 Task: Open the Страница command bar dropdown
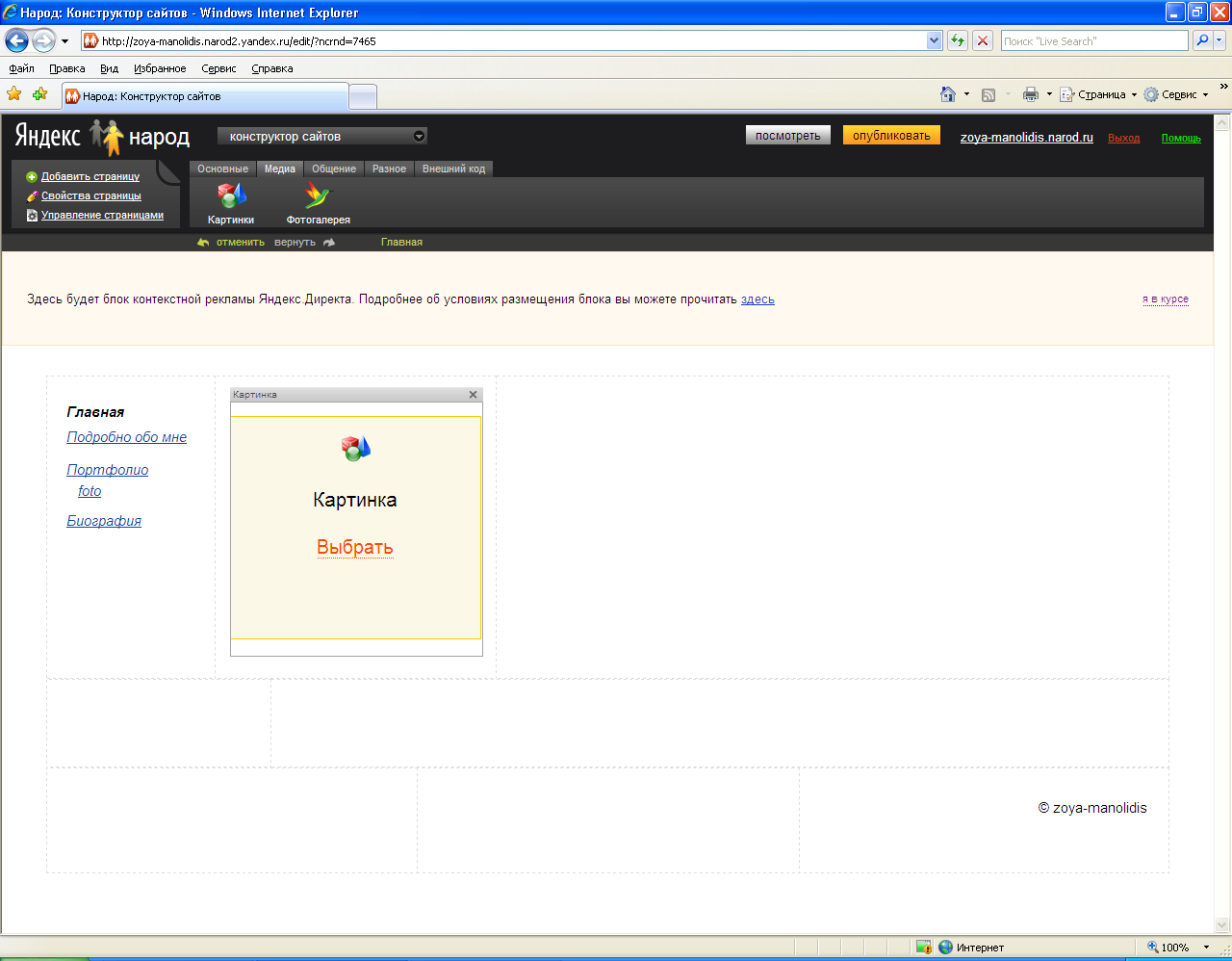1098,94
